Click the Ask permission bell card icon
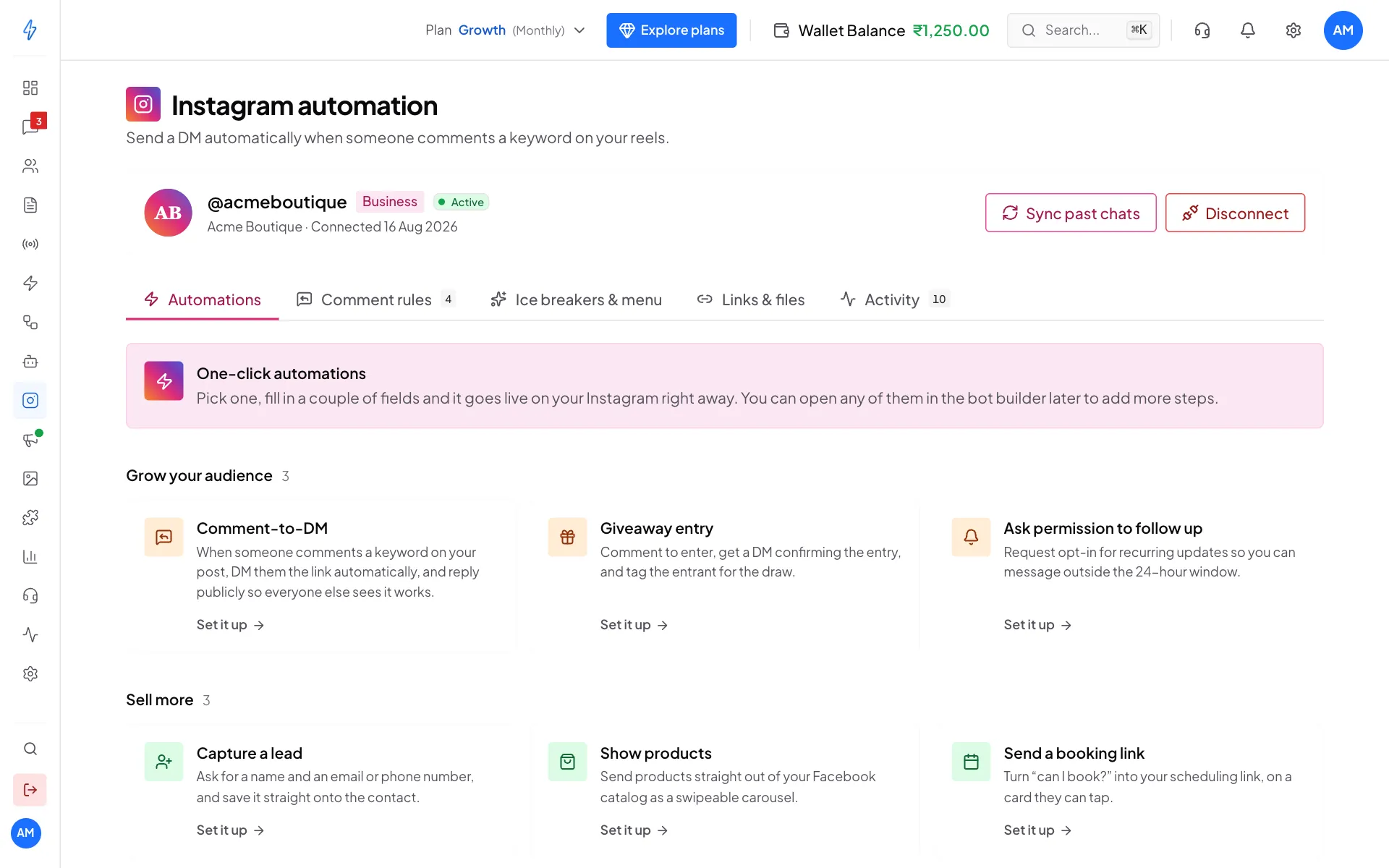This screenshot has height=868, width=1389. tap(971, 537)
